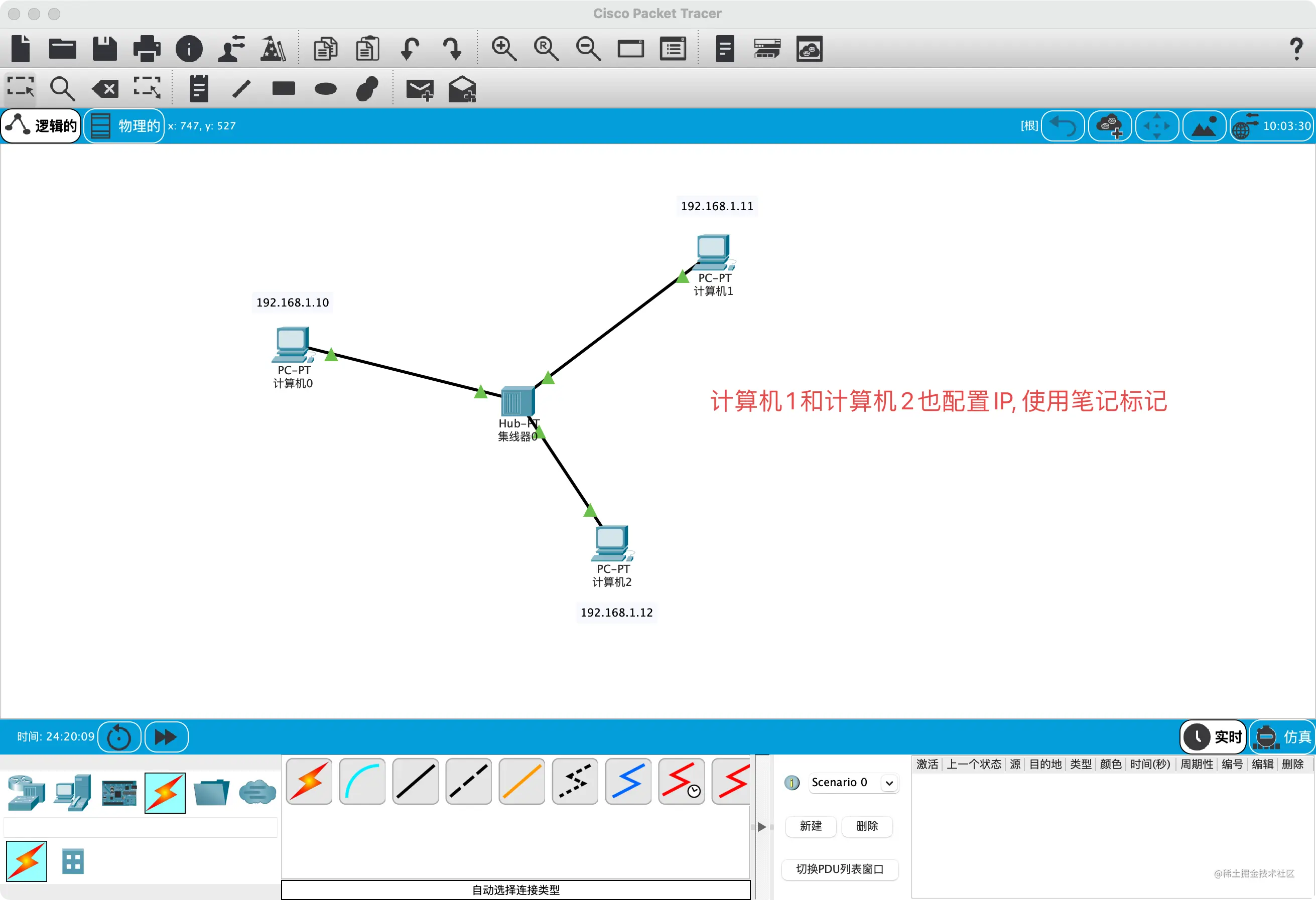Switch to Realtime mode (实时)
Image resolution: width=1316 pixels, height=900 pixels.
tap(1214, 736)
